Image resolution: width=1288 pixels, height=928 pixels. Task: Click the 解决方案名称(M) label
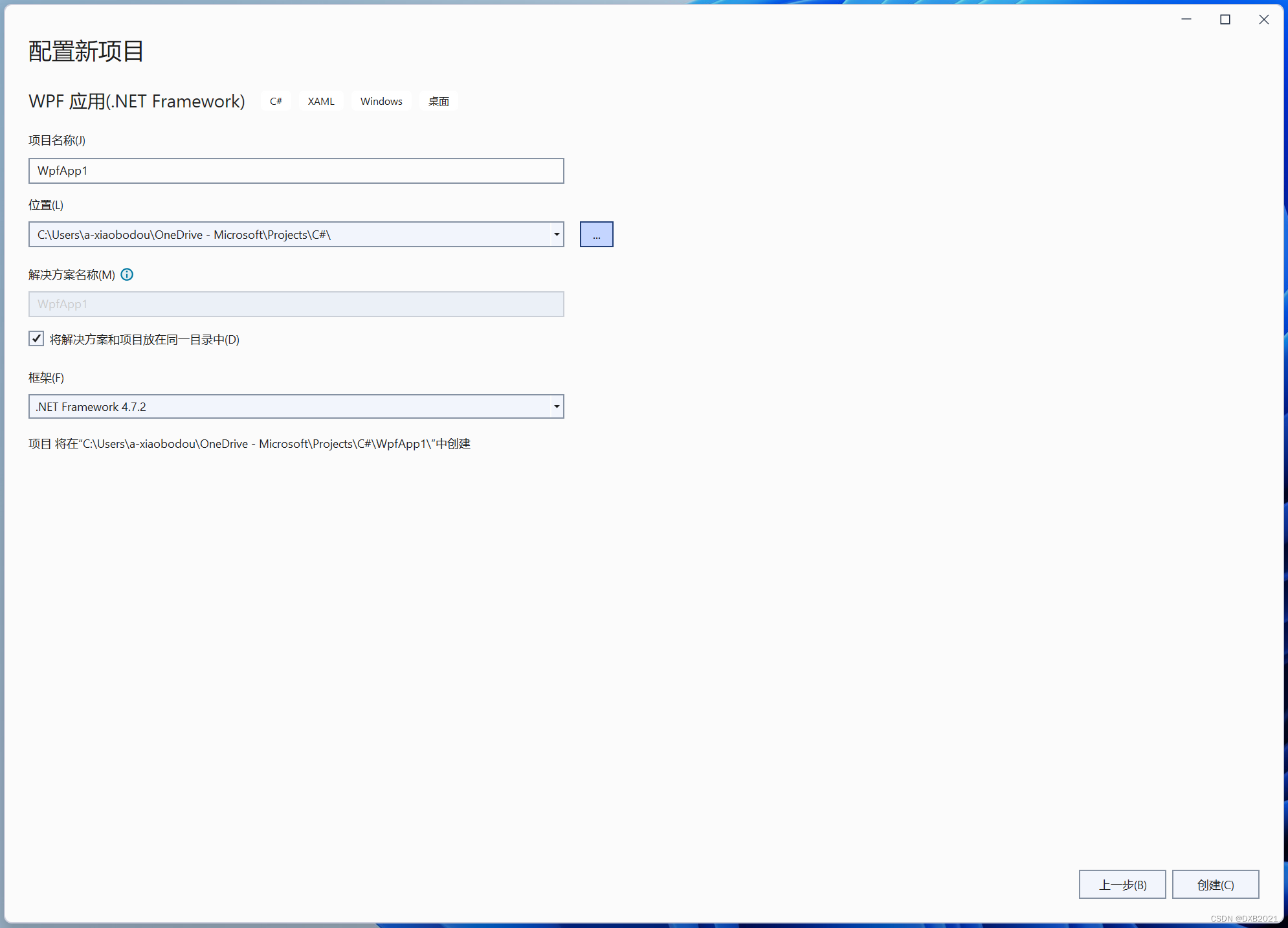click(72, 275)
